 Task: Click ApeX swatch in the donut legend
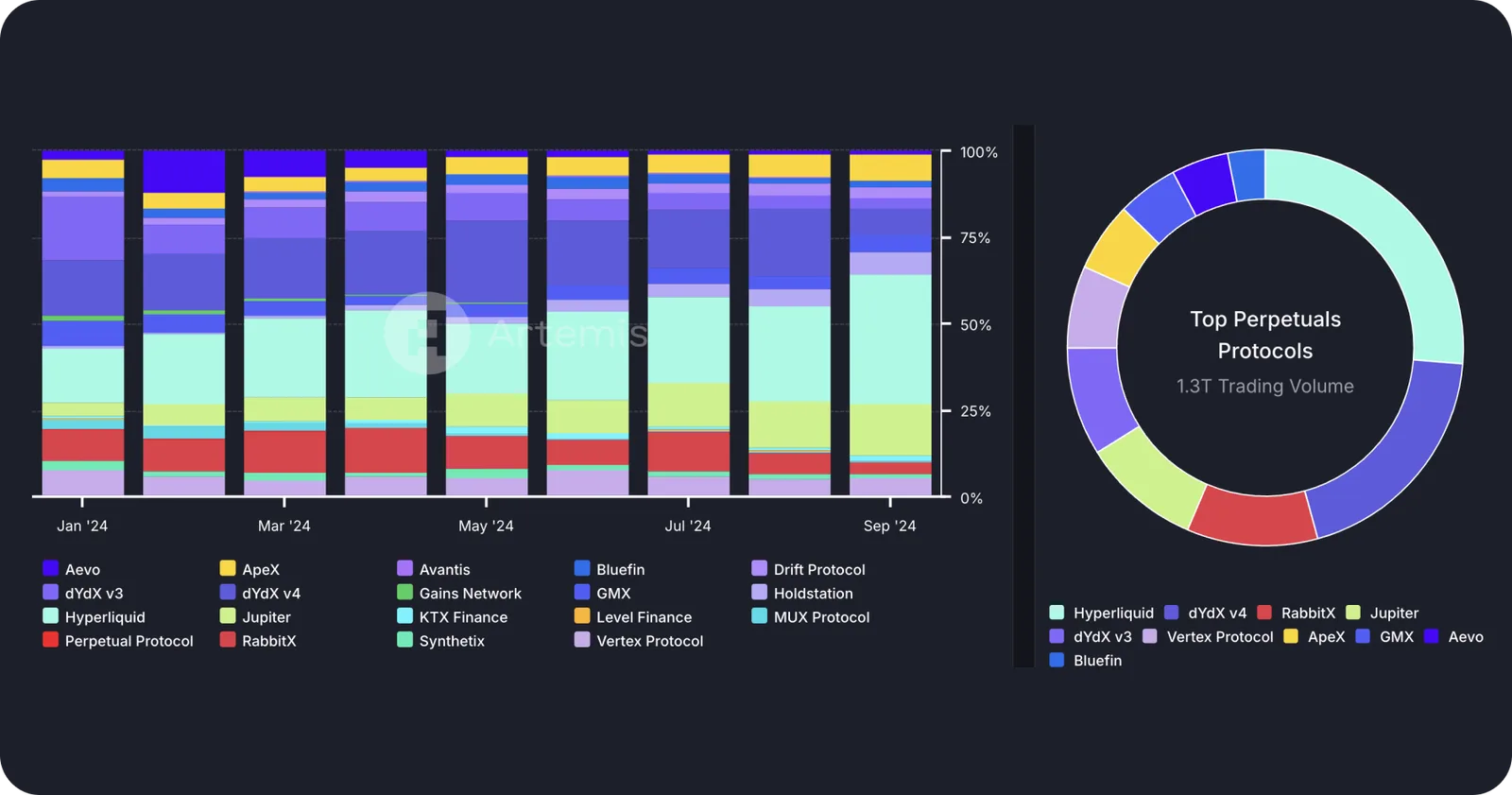click(x=1291, y=635)
